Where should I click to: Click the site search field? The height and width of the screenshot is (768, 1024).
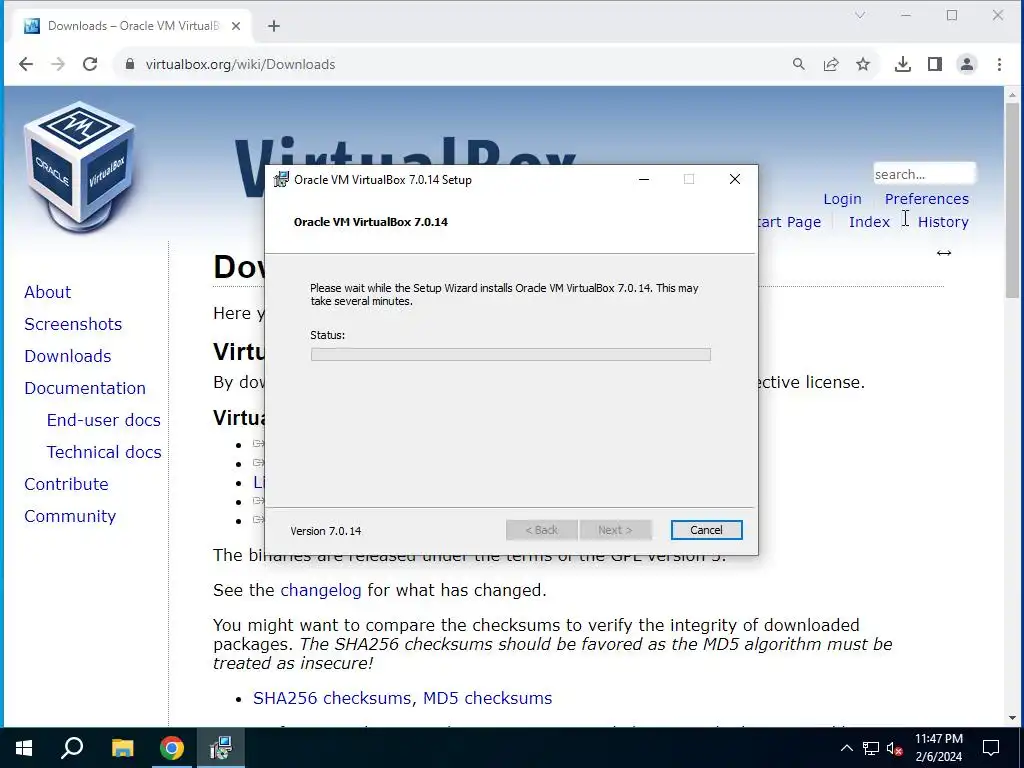[x=924, y=174]
